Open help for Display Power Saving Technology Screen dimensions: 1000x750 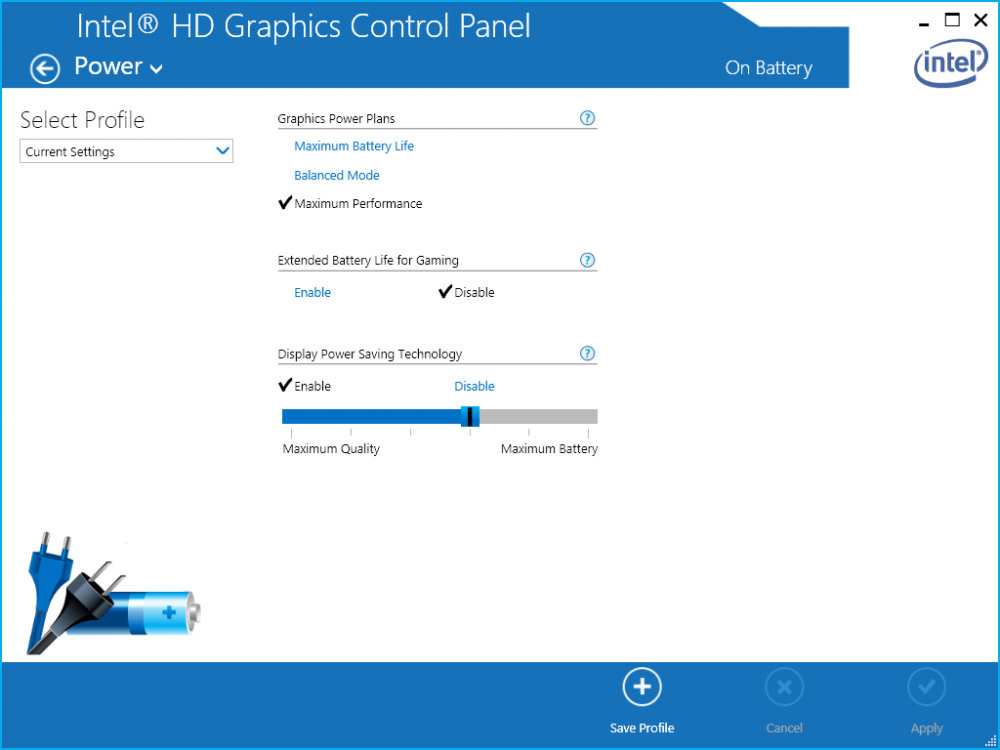point(587,353)
